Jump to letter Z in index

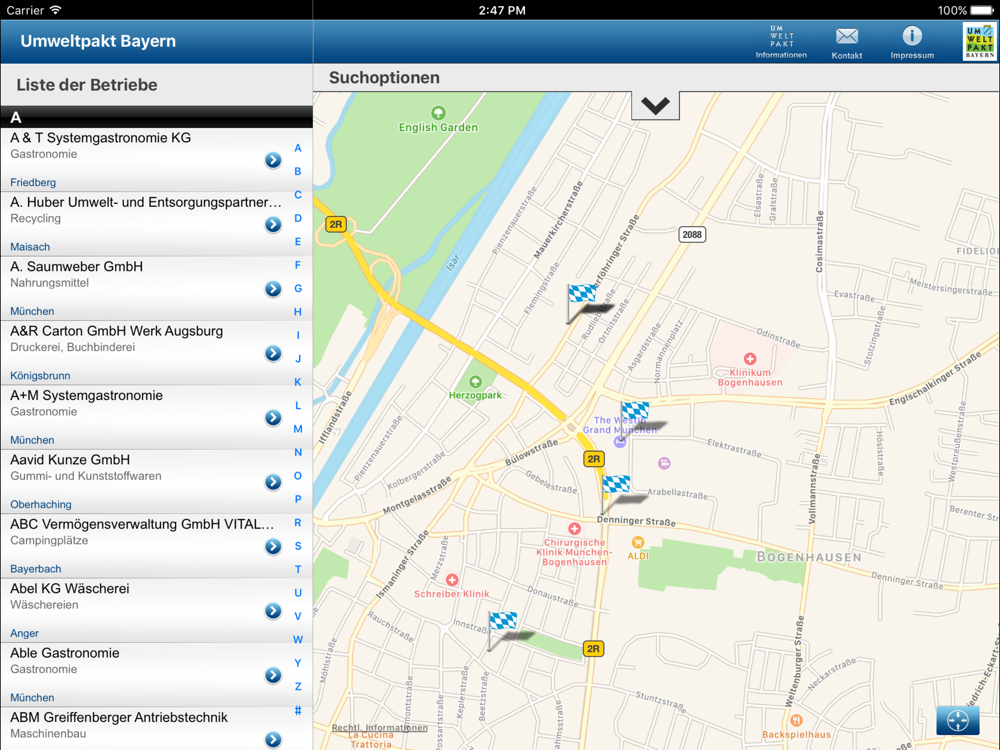click(298, 687)
